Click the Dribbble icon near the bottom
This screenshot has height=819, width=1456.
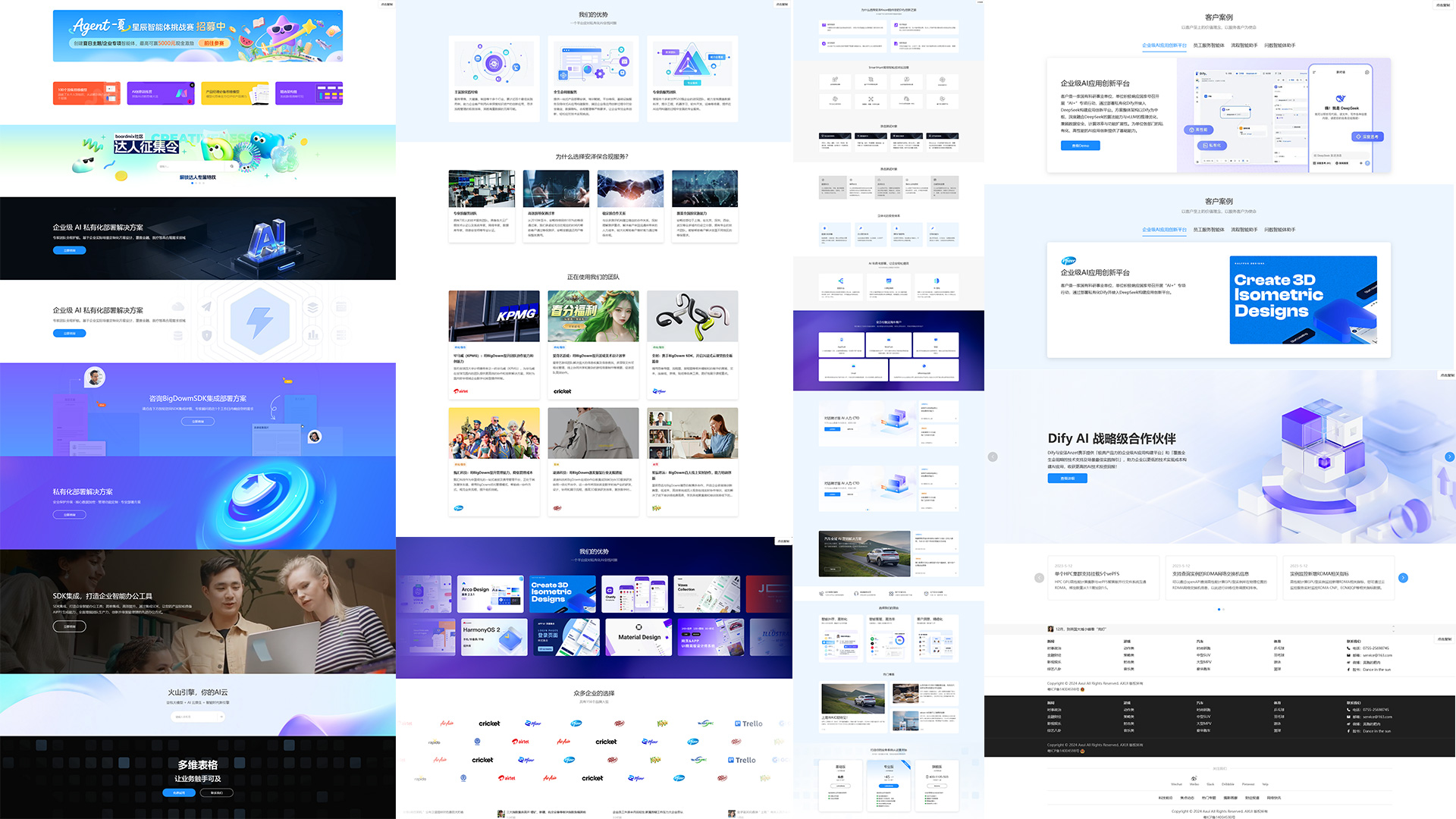click(1228, 778)
